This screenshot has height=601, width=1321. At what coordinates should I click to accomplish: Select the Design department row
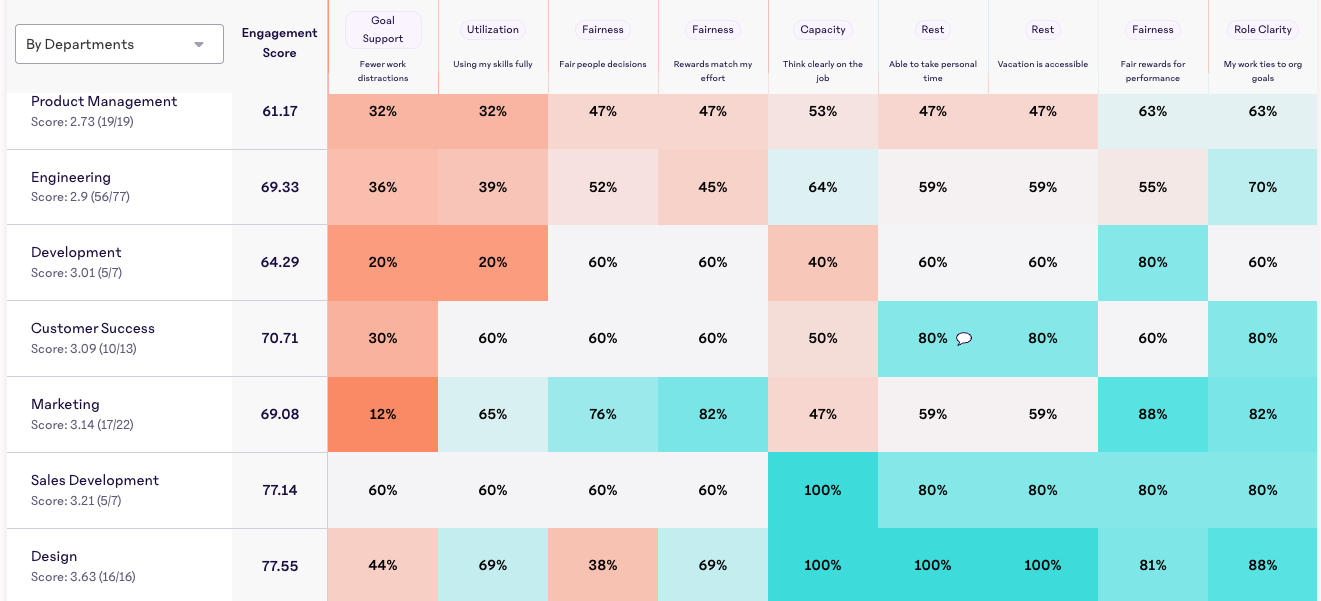[x=54, y=557]
